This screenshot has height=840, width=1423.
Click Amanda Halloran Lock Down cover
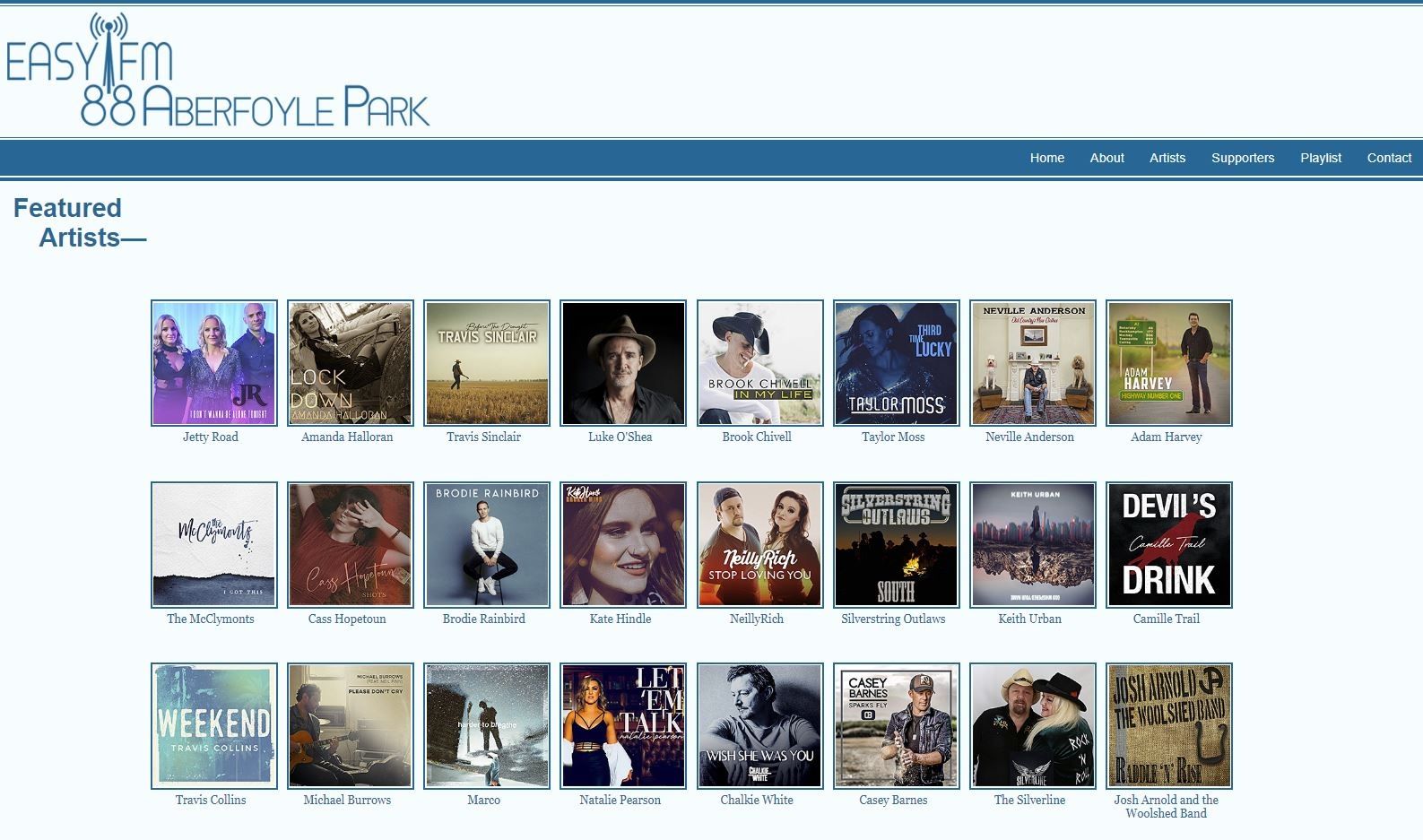point(351,363)
